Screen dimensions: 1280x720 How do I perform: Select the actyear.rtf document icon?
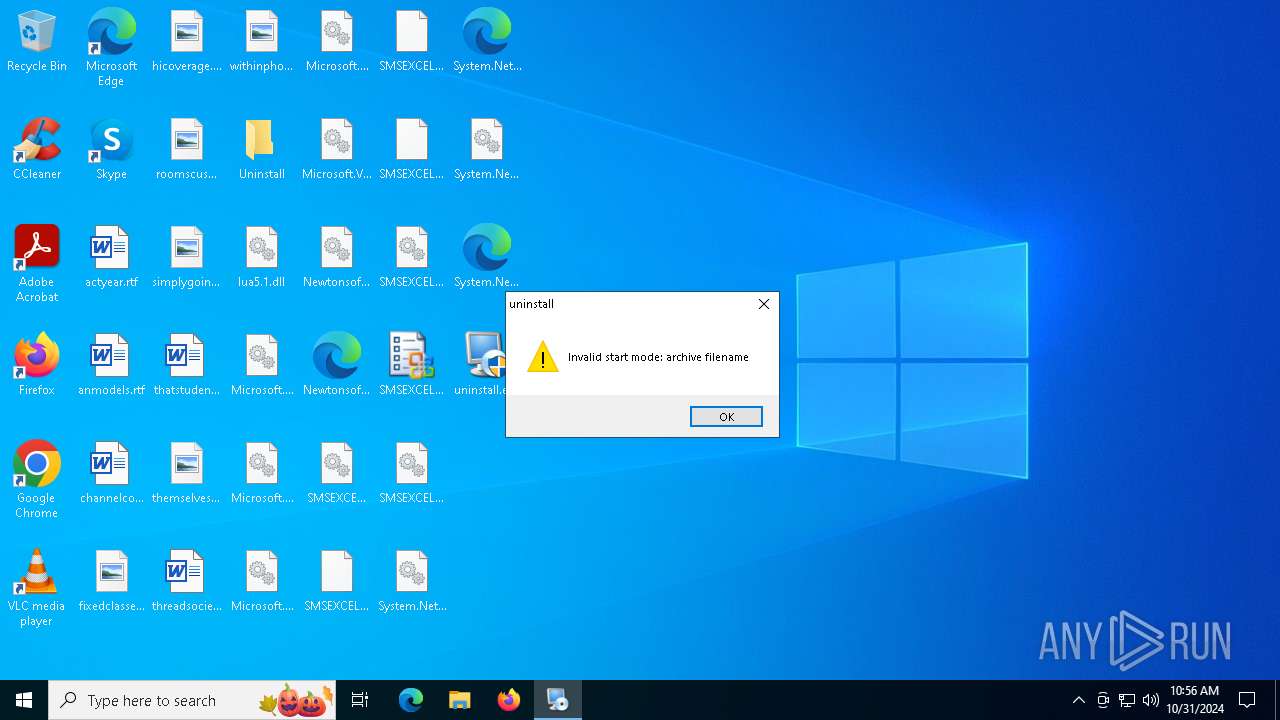[111, 258]
